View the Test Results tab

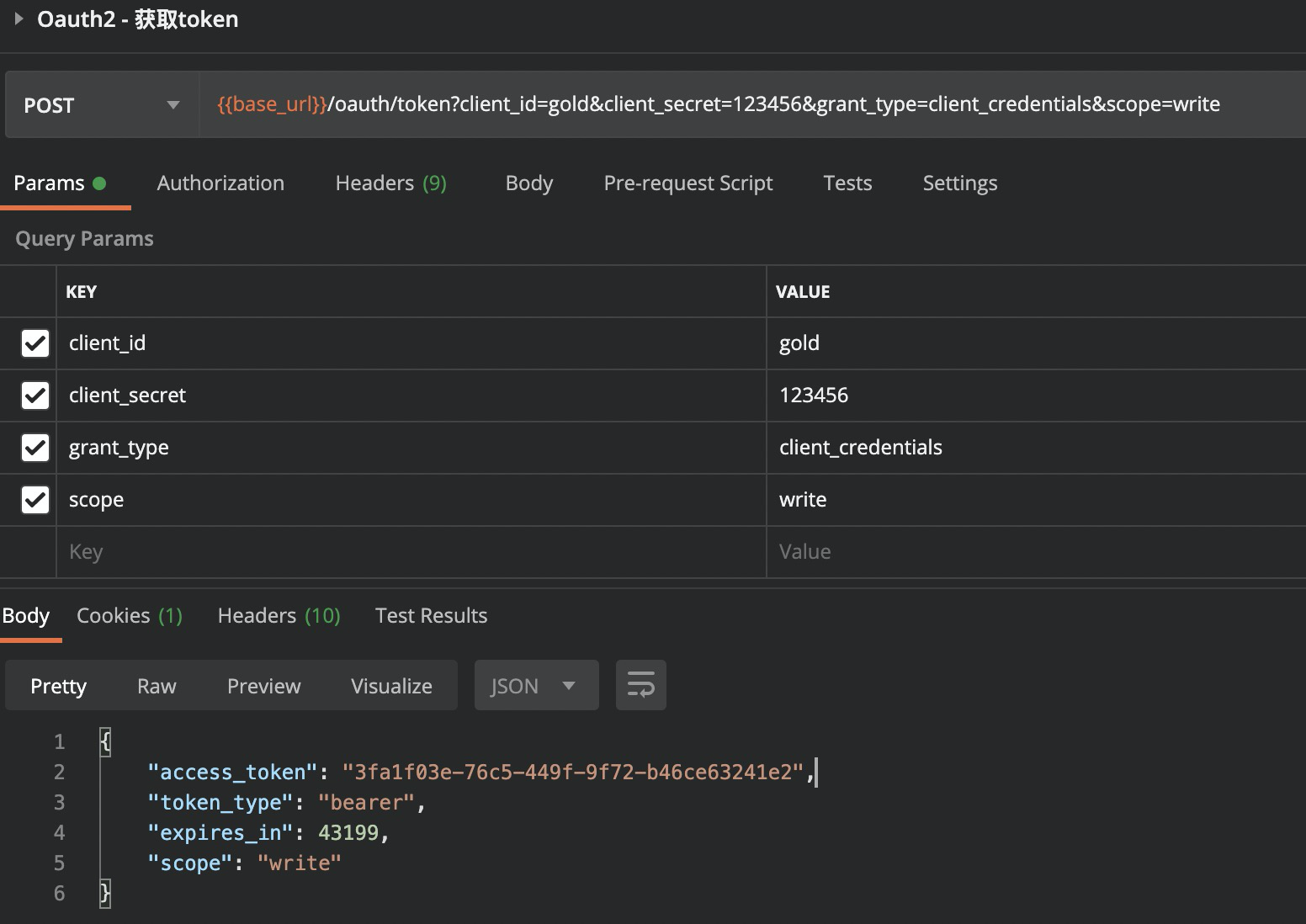[432, 615]
